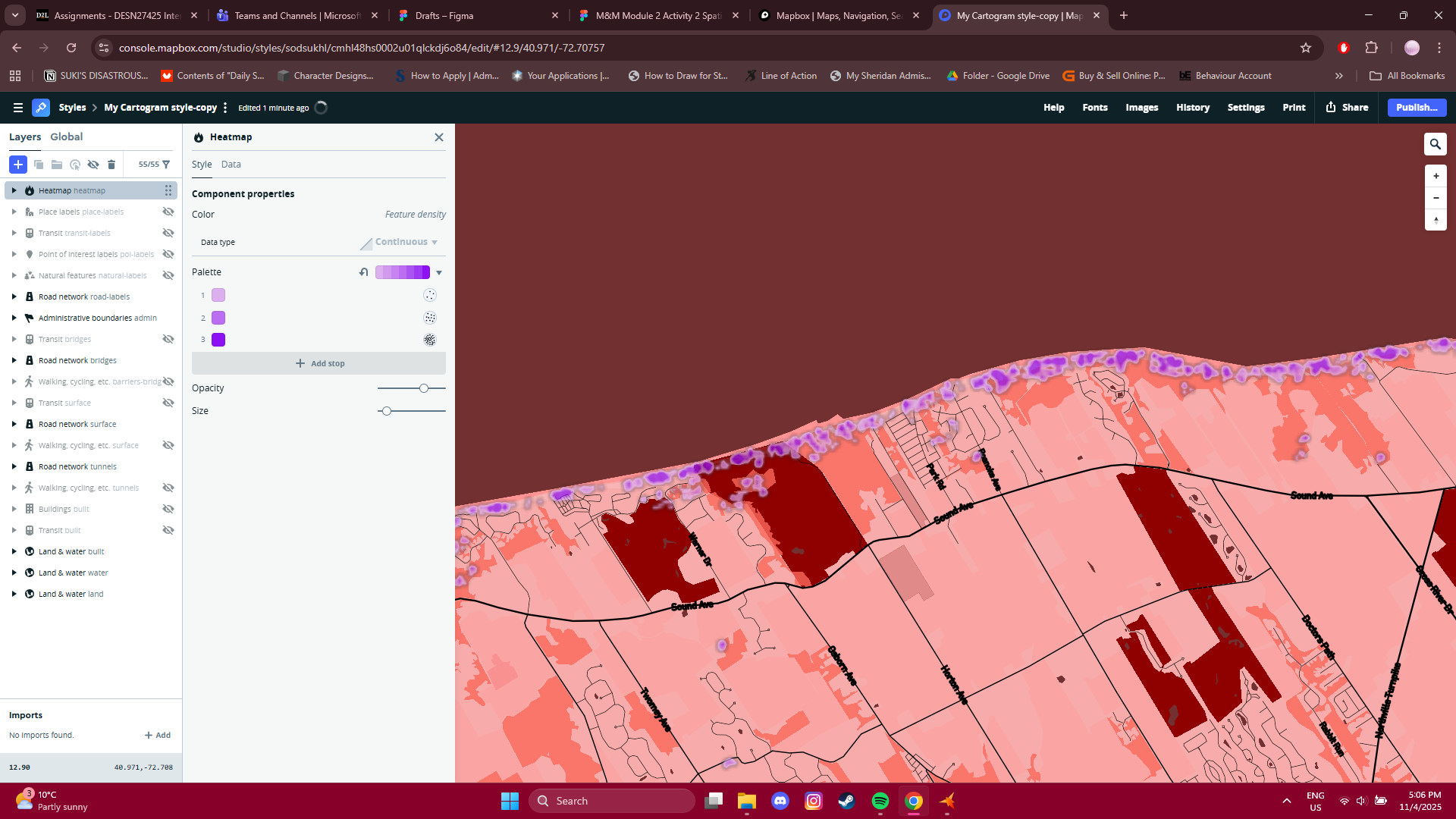This screenshot has height=819, width=1456.
Task: Click the Publish button
Action: click(1415, 107)
